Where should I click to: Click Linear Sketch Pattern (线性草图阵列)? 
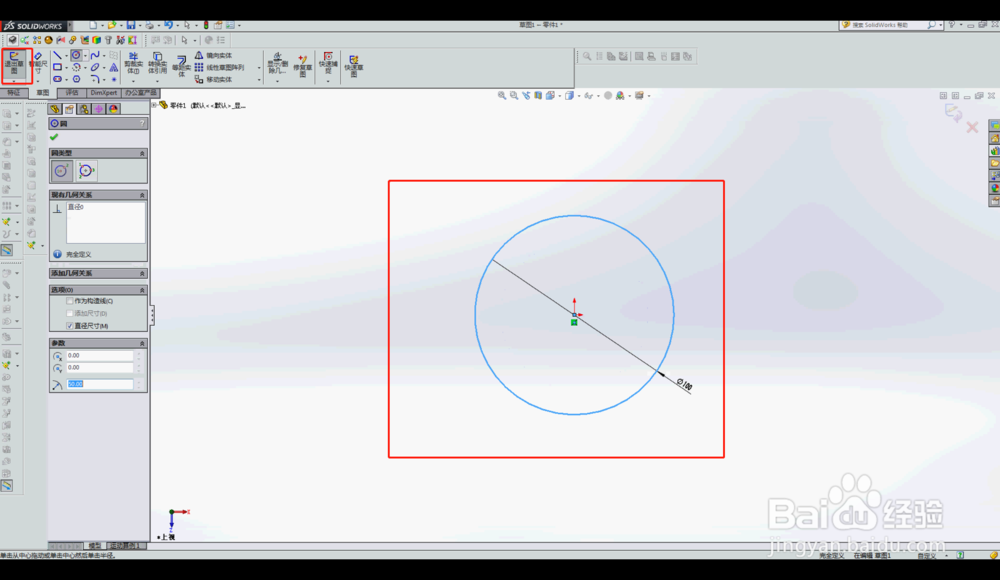point(219,68)
